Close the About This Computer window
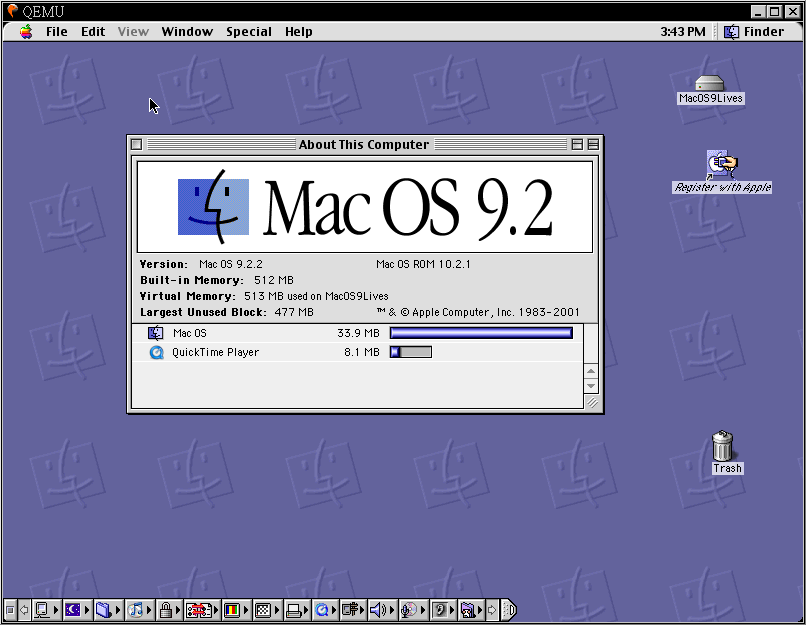 (136, 144)
